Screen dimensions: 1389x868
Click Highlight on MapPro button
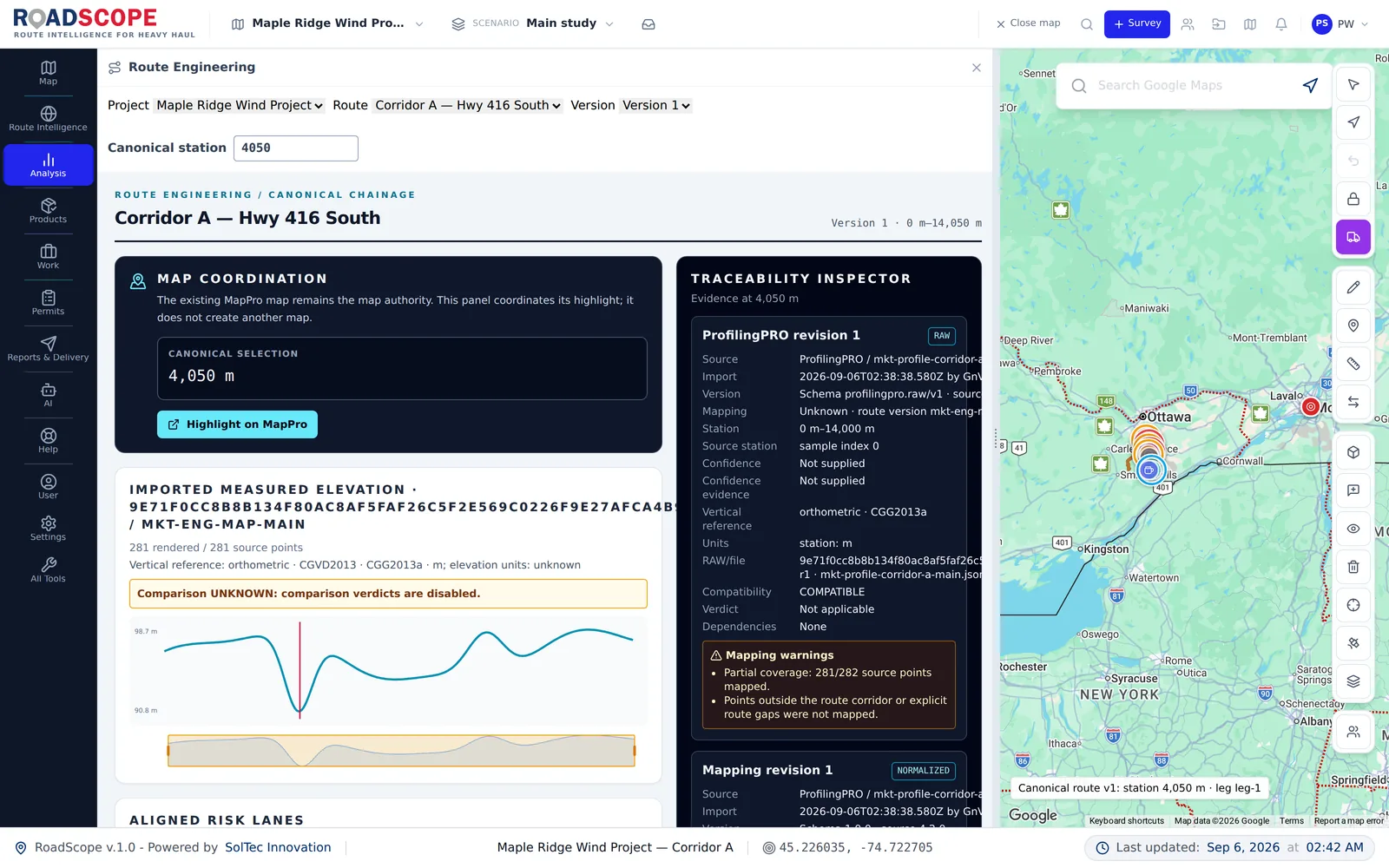coord(237,424)
